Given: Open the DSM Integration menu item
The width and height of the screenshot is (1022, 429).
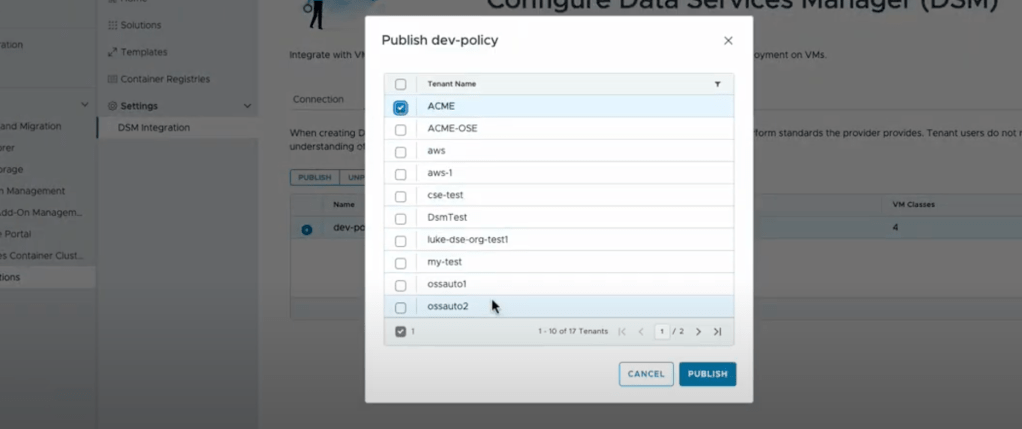Looking at the screenshot, I should click(153, 127).
